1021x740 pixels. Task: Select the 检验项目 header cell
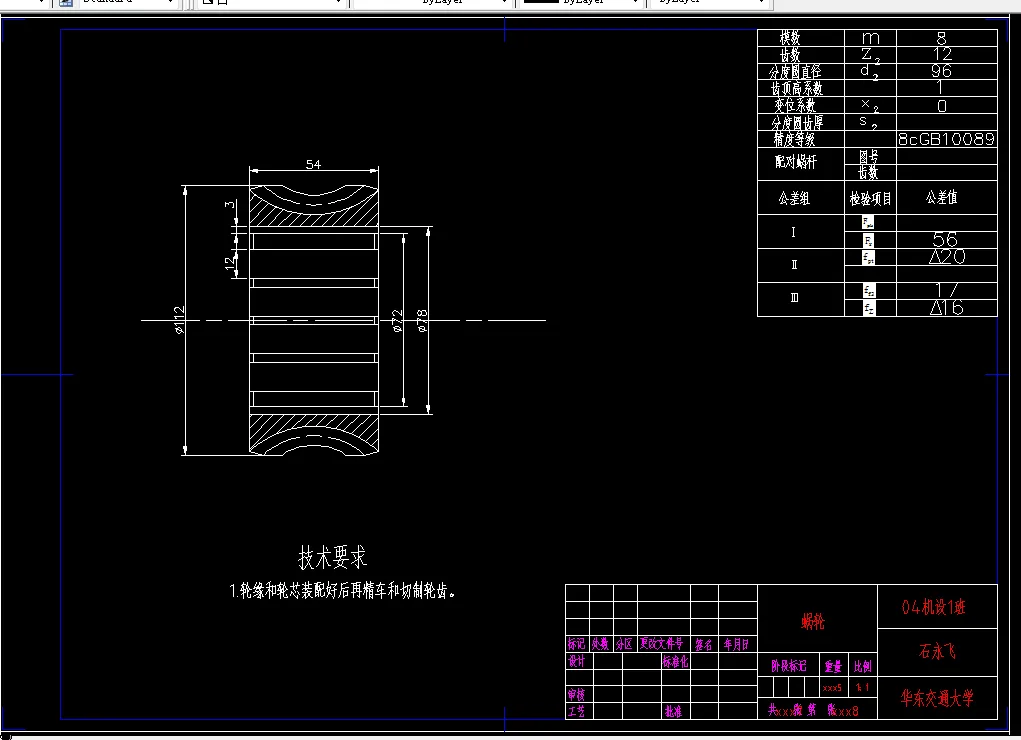[871, 199]
